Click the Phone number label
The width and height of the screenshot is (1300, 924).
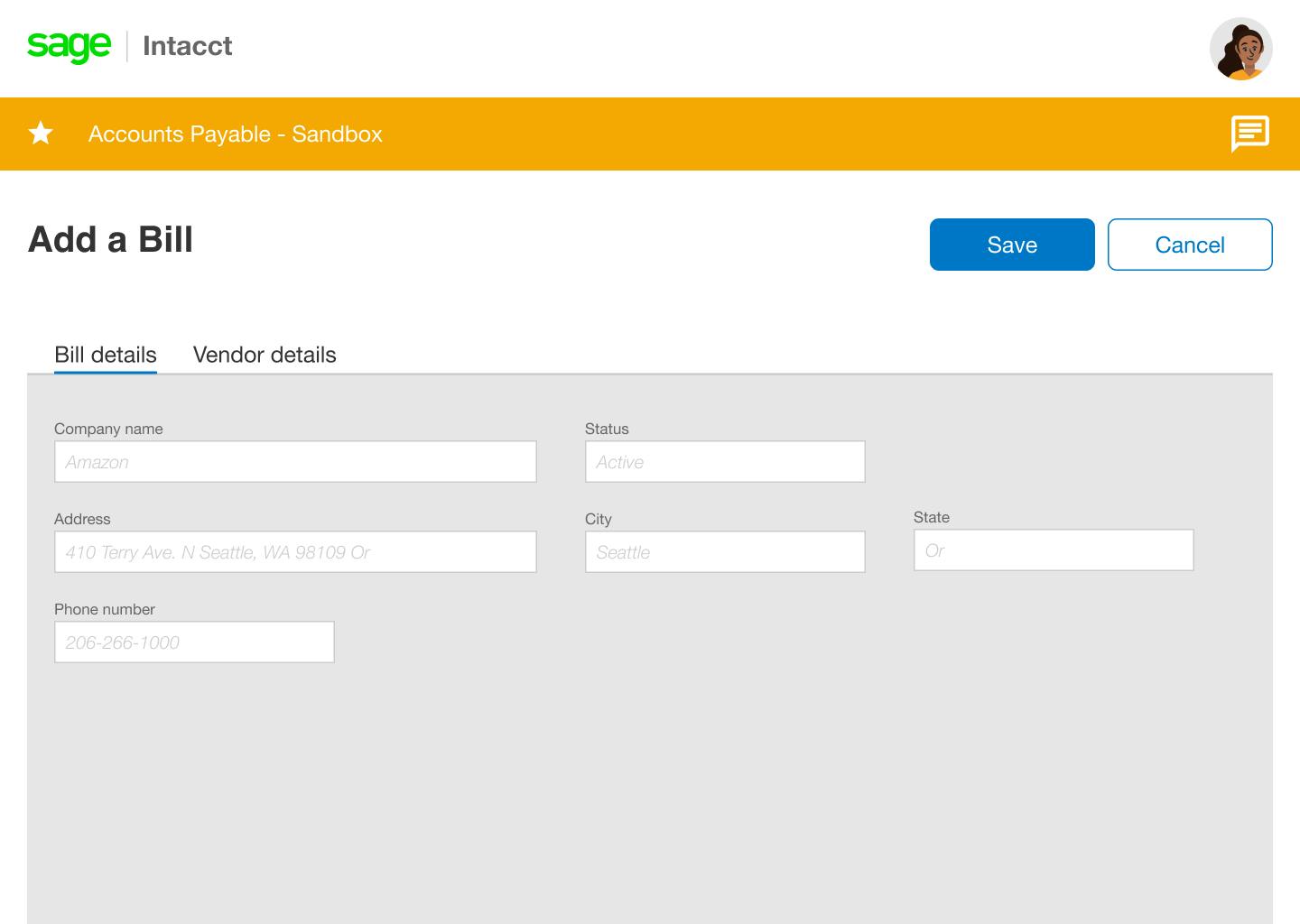(x=105, y=609)
